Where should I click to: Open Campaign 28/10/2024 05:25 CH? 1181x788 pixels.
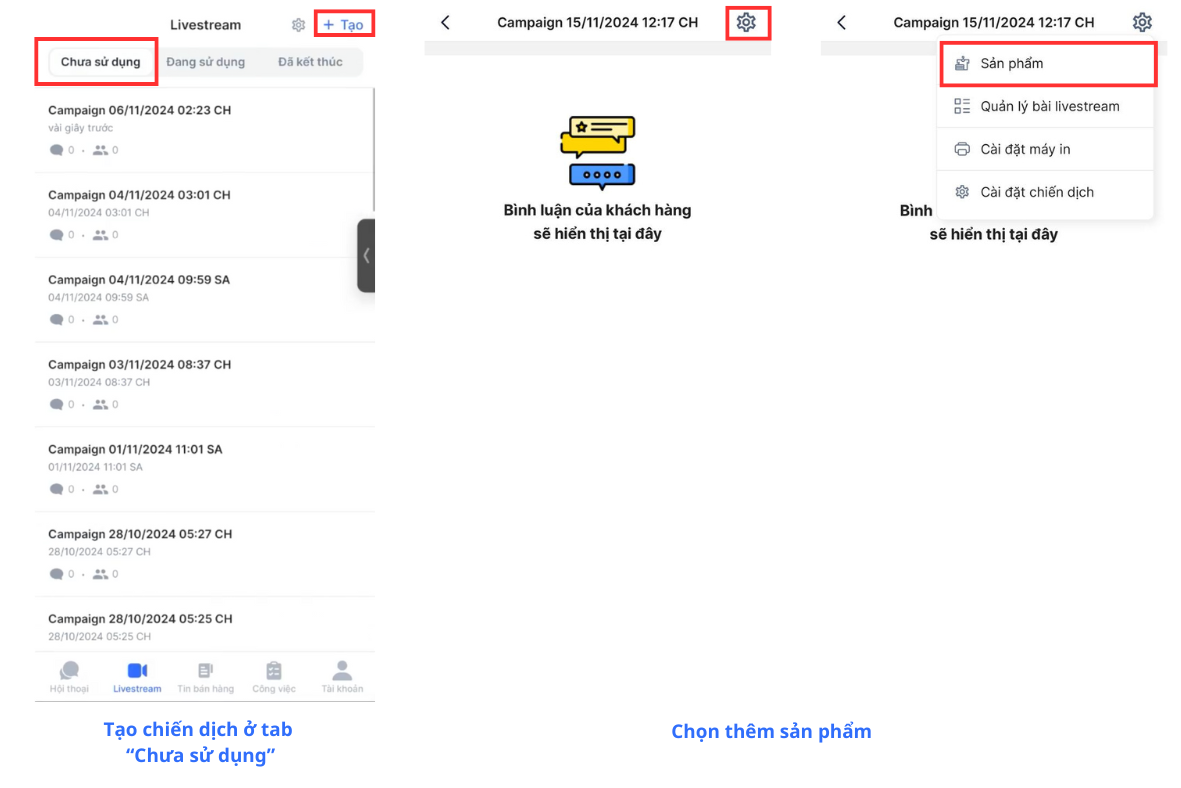[x=204, y=625]
